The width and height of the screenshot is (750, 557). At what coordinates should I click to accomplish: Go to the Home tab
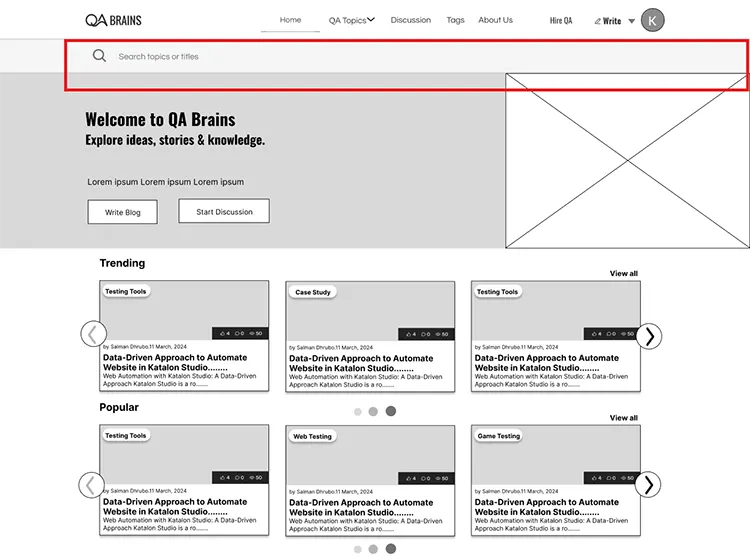point(290,20)
